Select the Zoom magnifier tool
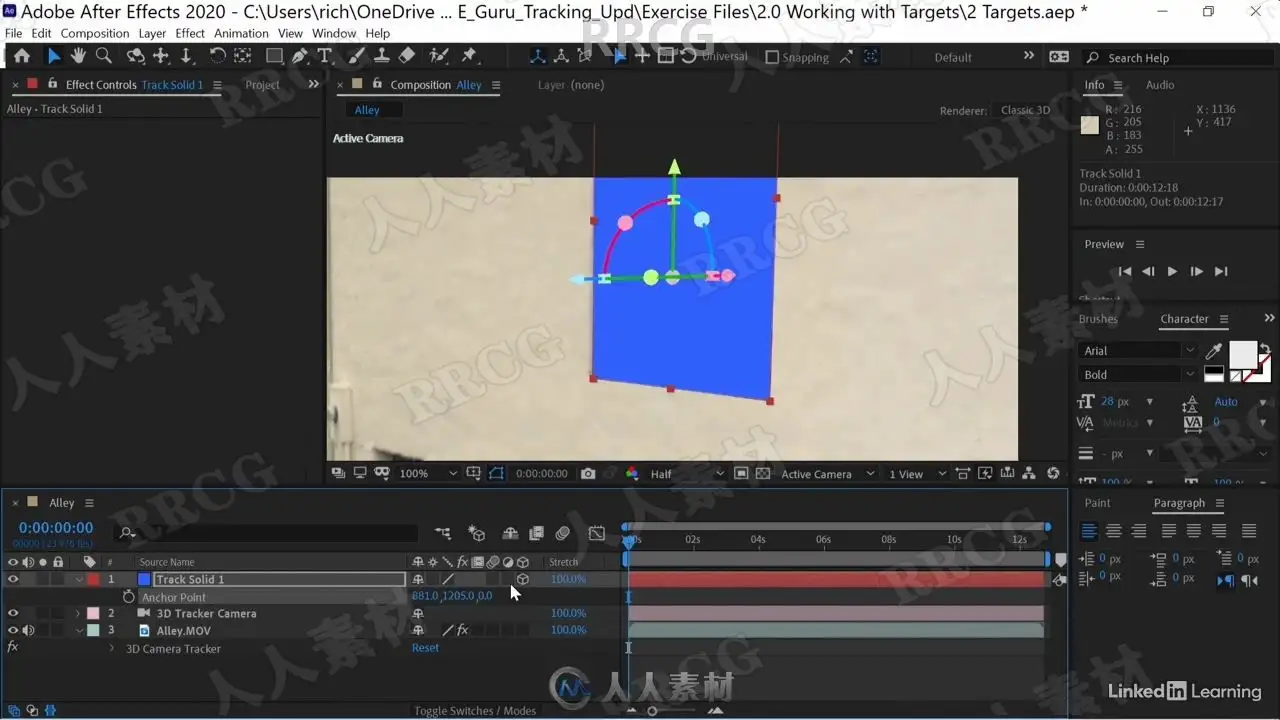Viewport: 1280px width, 720px height. (103, 57)
